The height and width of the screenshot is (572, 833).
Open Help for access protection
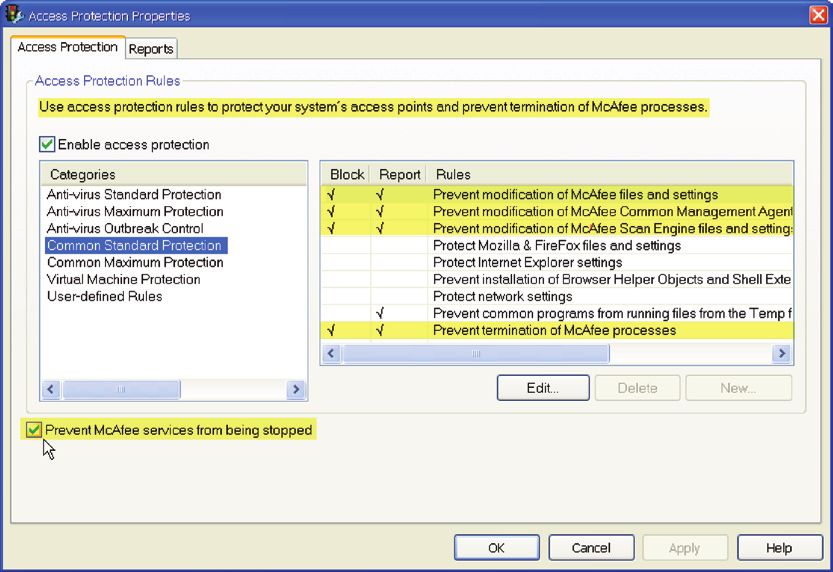pos(779,548)
